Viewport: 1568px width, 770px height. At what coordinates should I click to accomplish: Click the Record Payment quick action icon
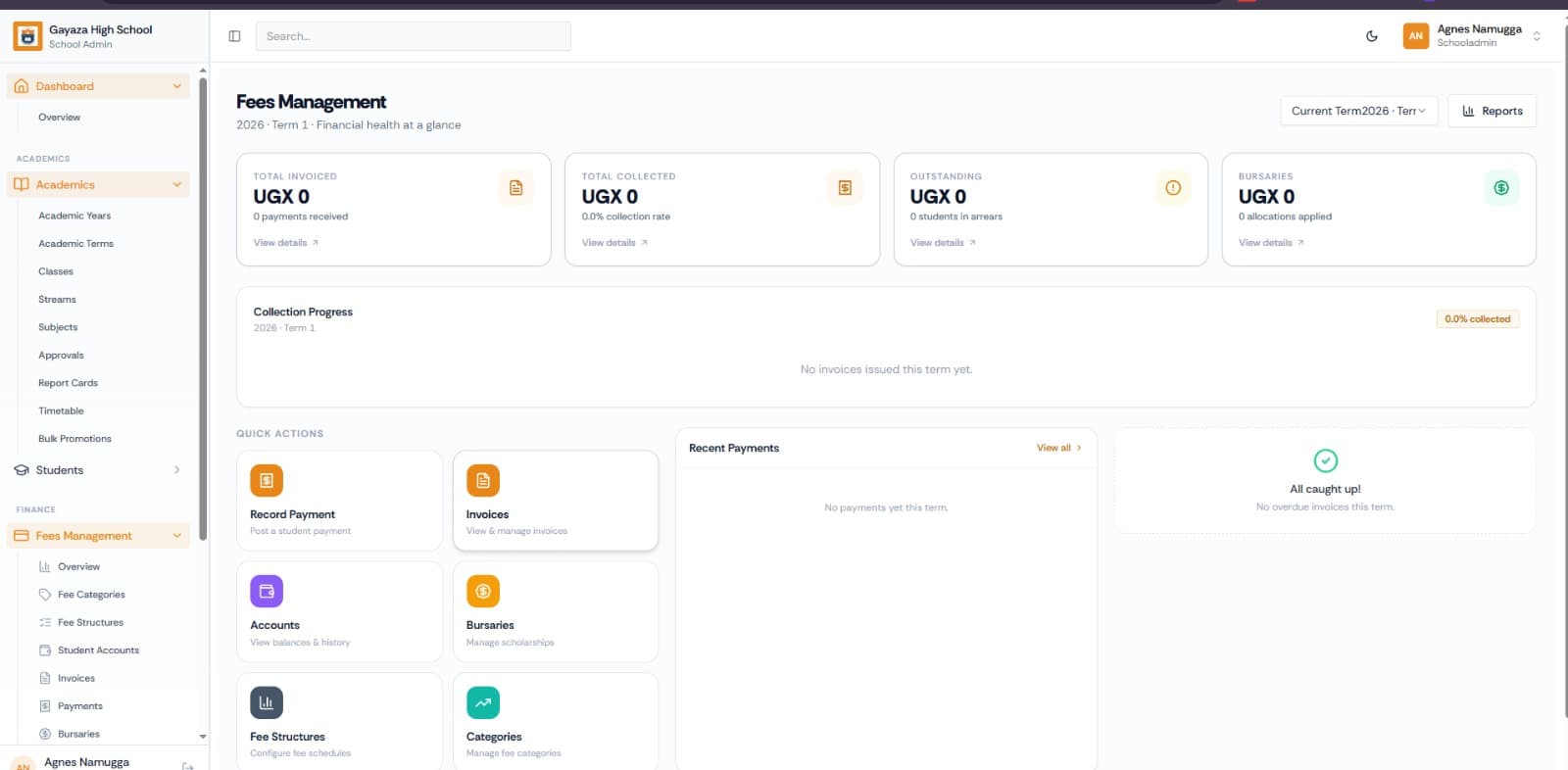point(267,481)
